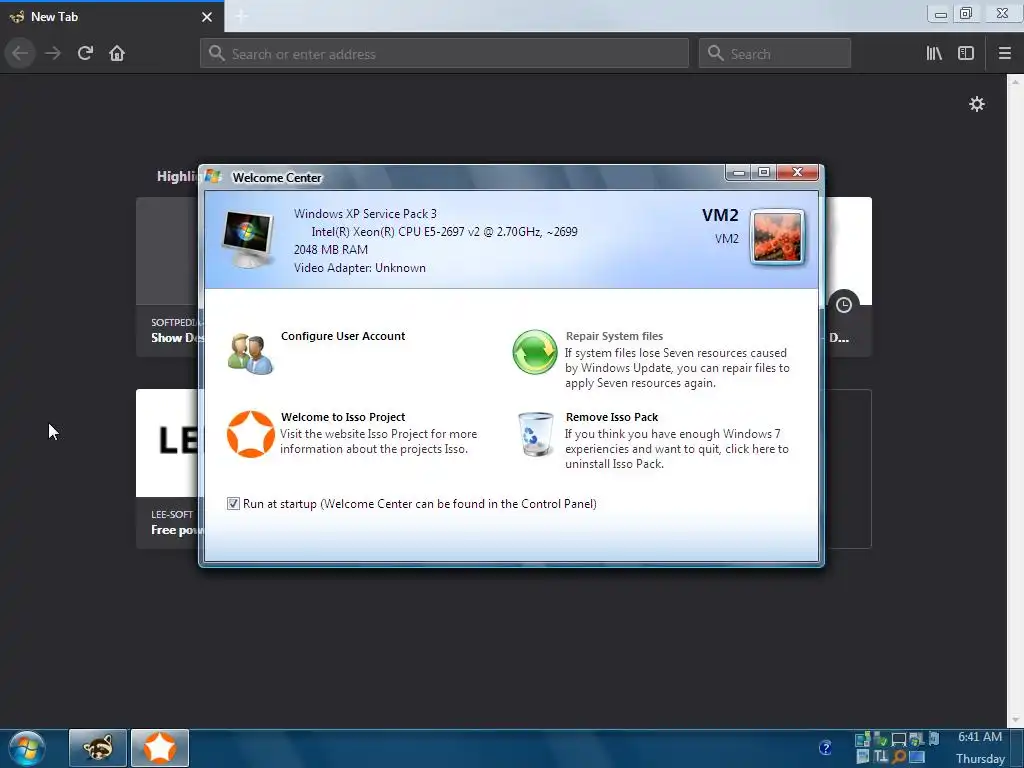The height and width of the screenshot is (768, 1024).
Task: Open the LEE-SOFT highlight card
Action: (167, 468)
